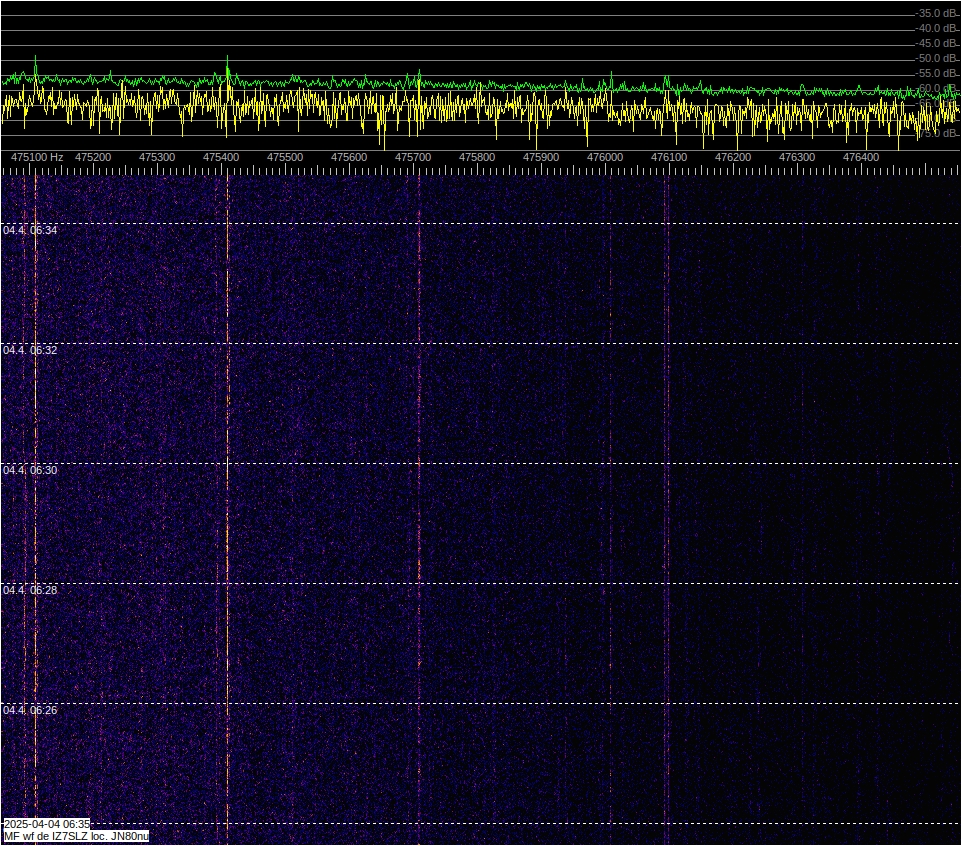Click the 476100 frequency label
This screenshot has height=846, width=962.
tap(669, 157)
